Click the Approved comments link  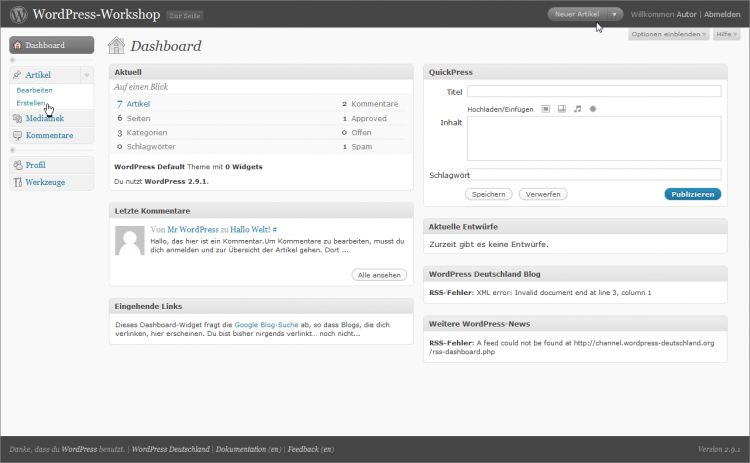[x=369, y=118]
